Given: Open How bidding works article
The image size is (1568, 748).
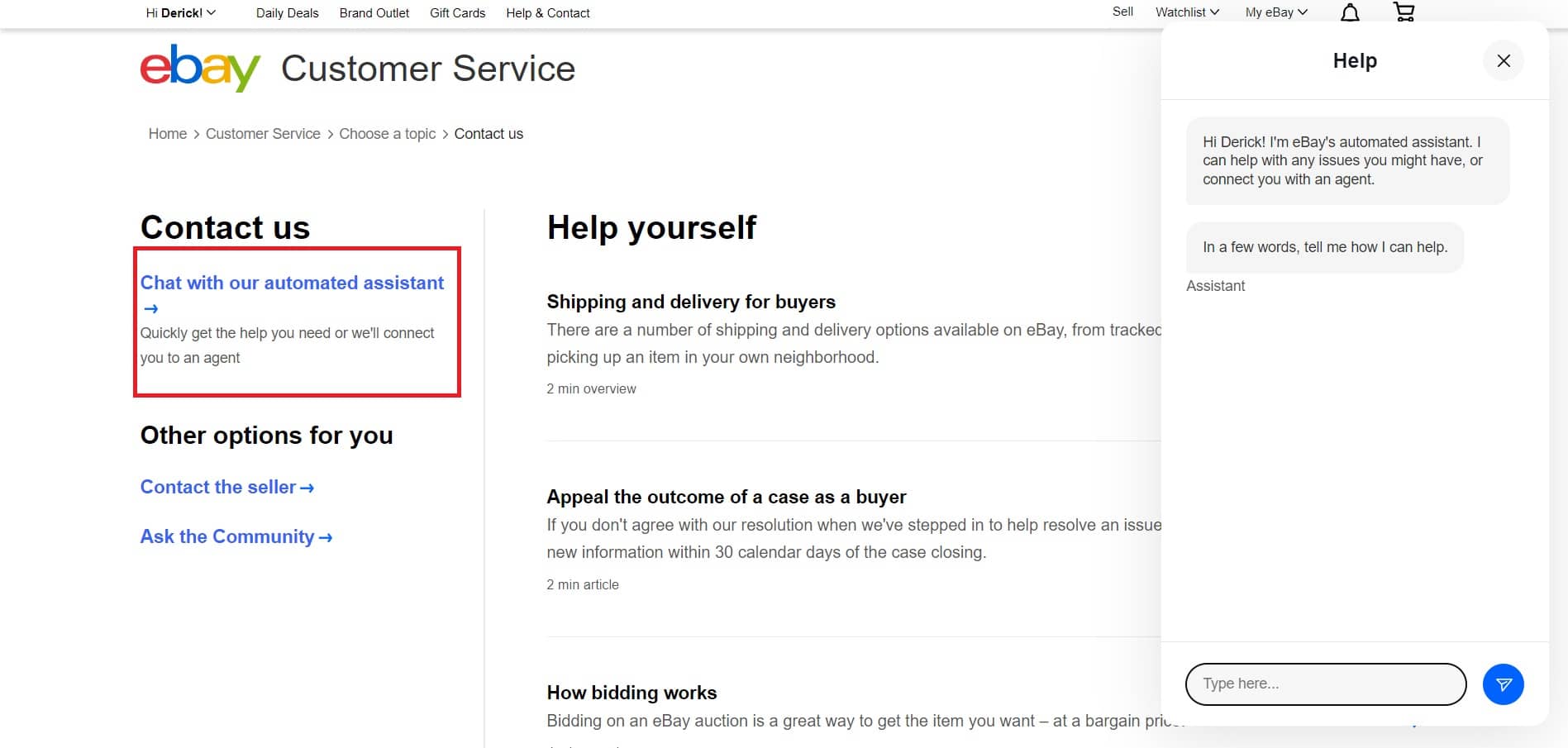Looking at the screenshot, I should (631, 693).
